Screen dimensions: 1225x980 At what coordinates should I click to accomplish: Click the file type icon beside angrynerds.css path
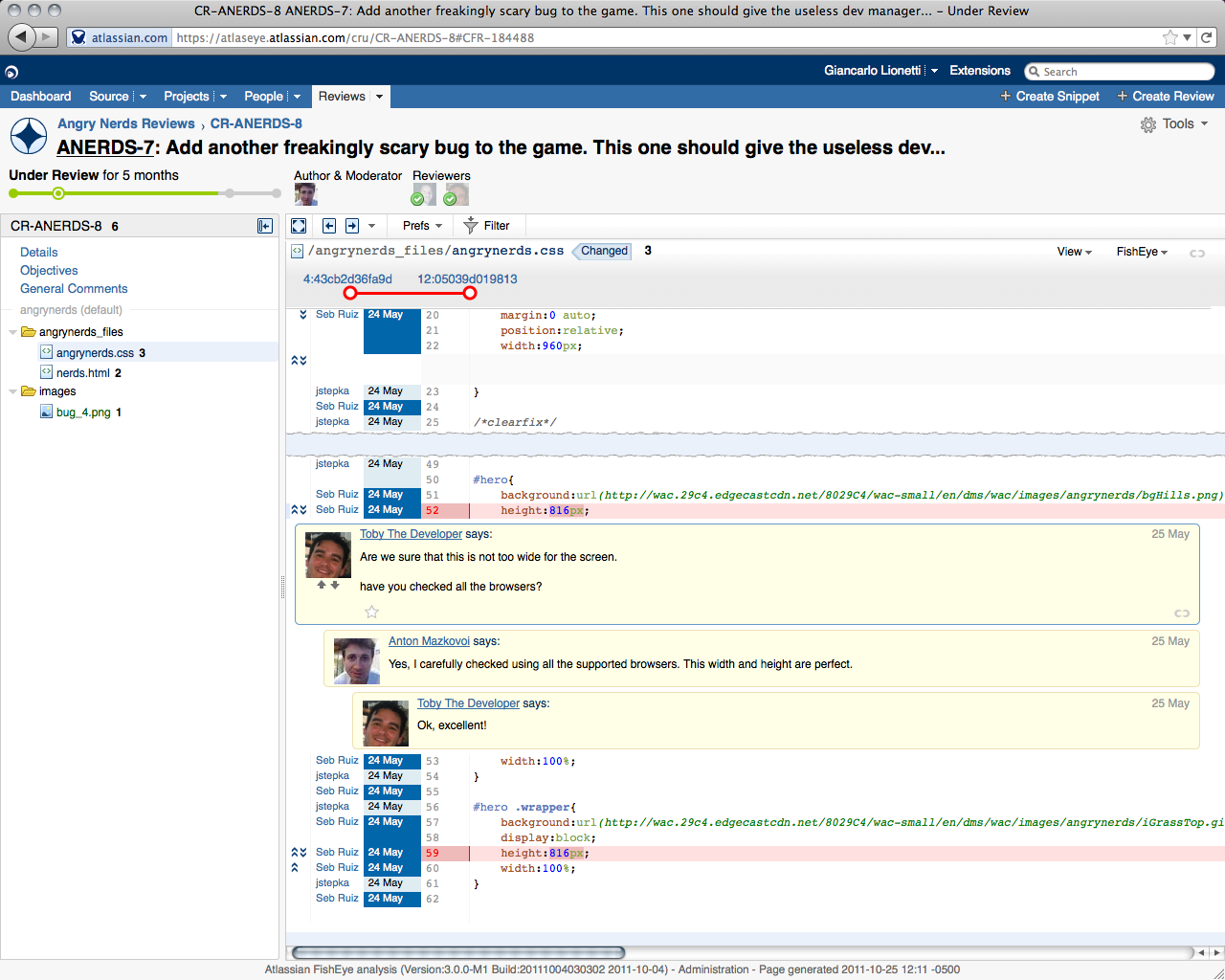[x=297, y=251]
